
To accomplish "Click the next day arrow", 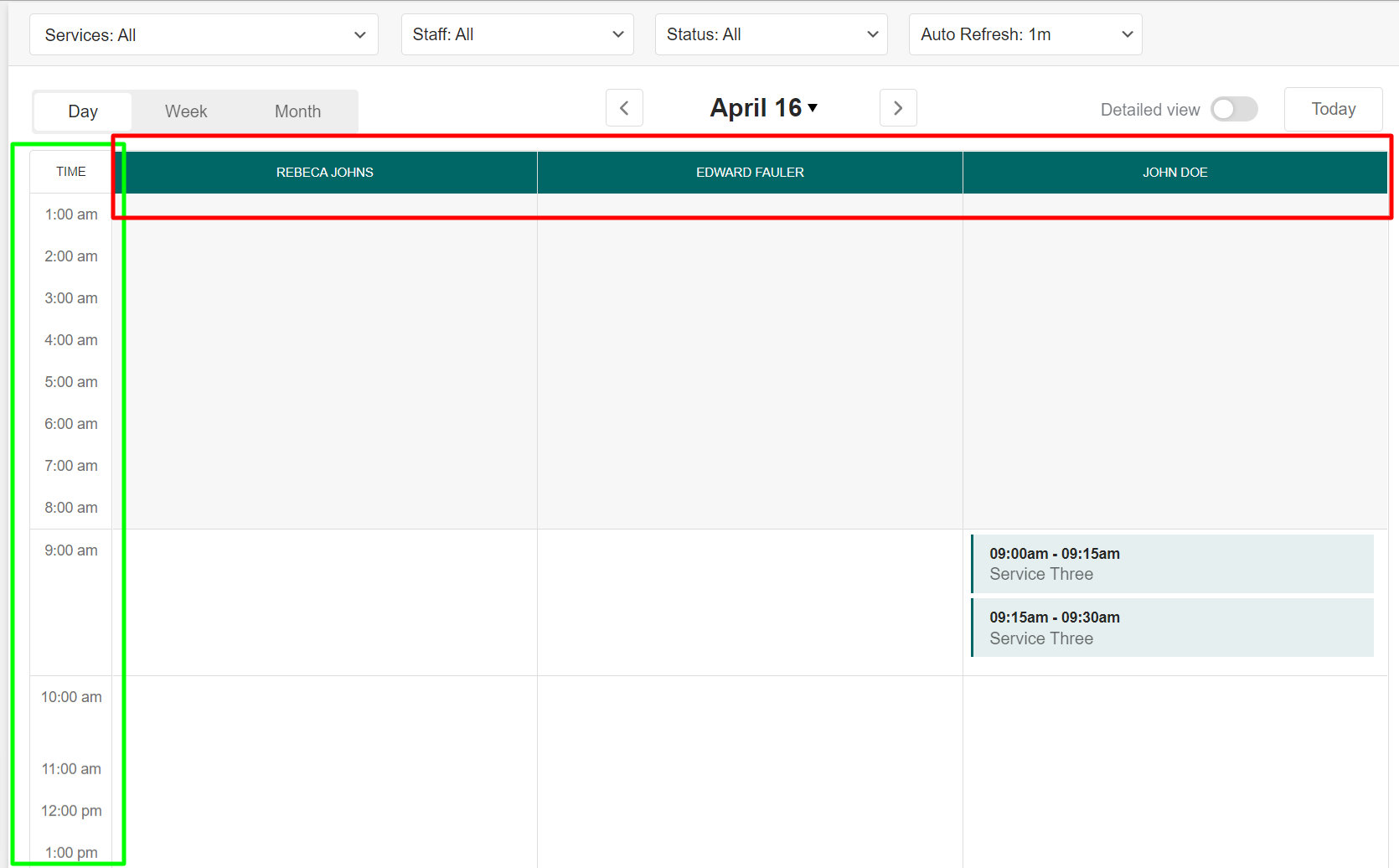I will pyautogui.click(x=897, y=108).
